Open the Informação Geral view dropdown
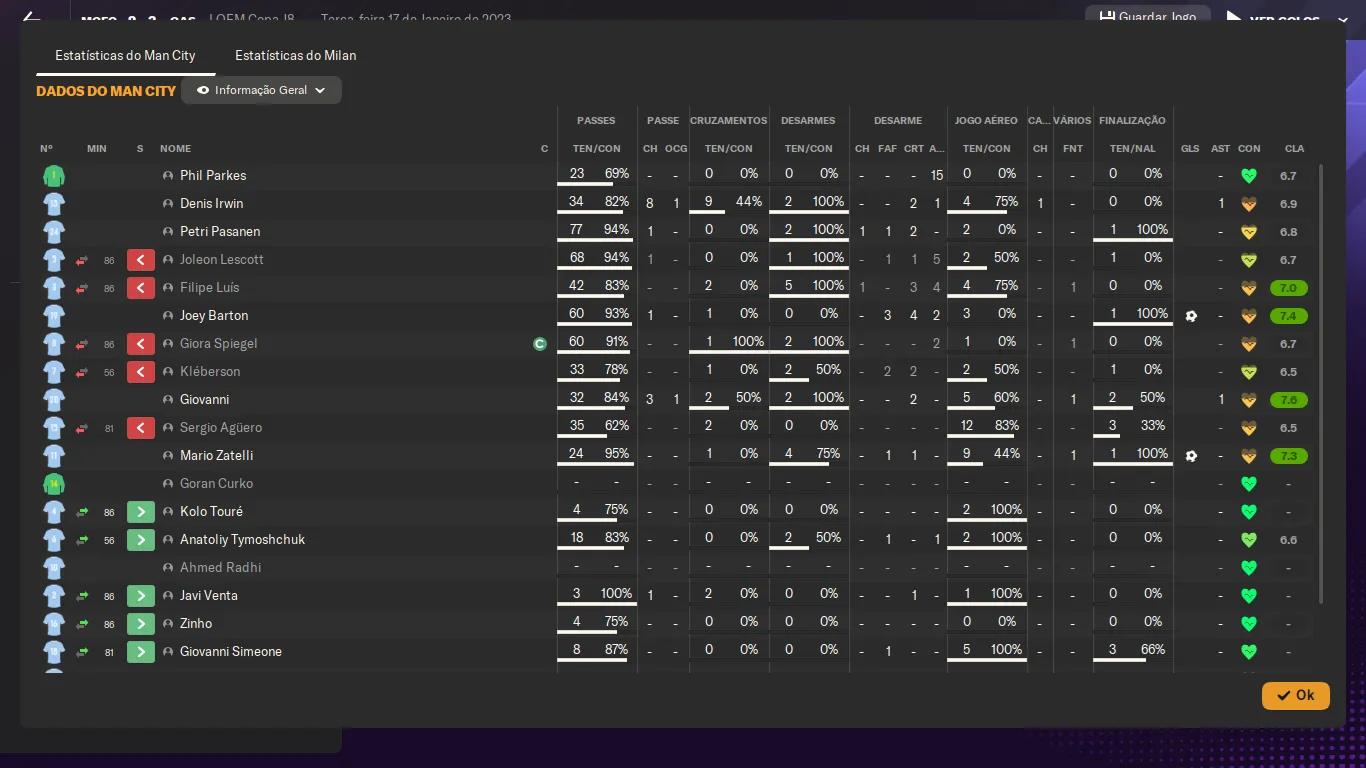1366x768 pixels. point(261,90)
